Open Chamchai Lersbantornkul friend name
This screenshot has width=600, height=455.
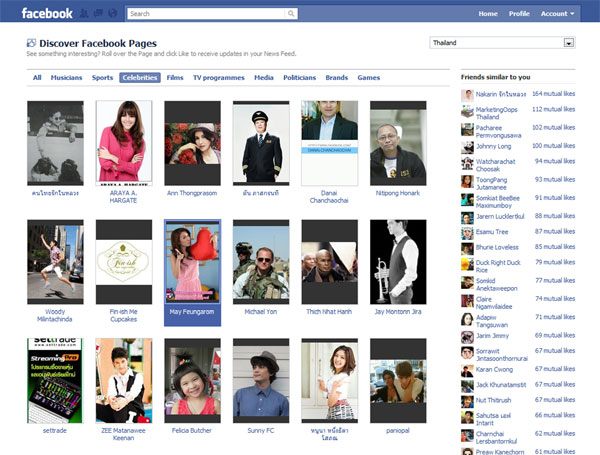(x=496, y=437)
